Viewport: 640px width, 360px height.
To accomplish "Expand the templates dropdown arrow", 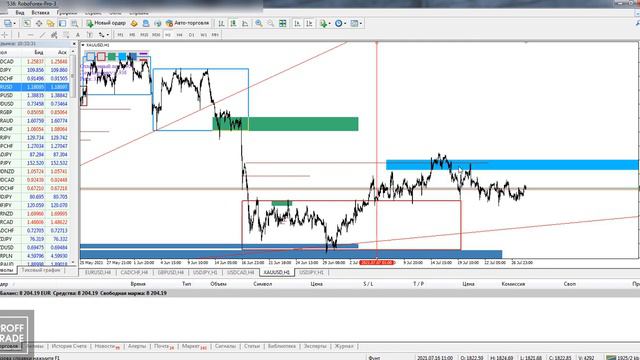I will click(x=360, y=24).
